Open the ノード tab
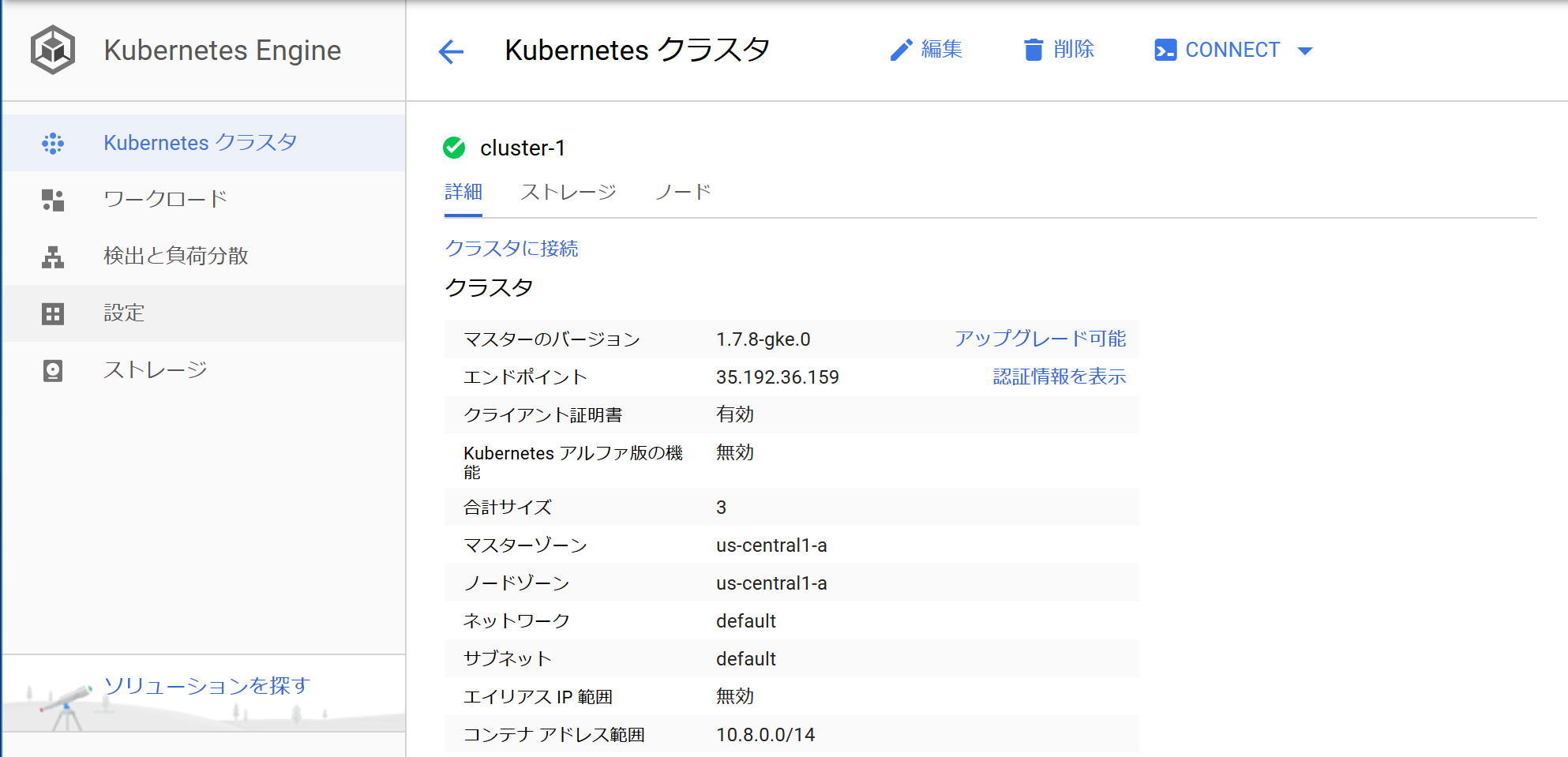The image size is (1568, 757). point(684,191)
